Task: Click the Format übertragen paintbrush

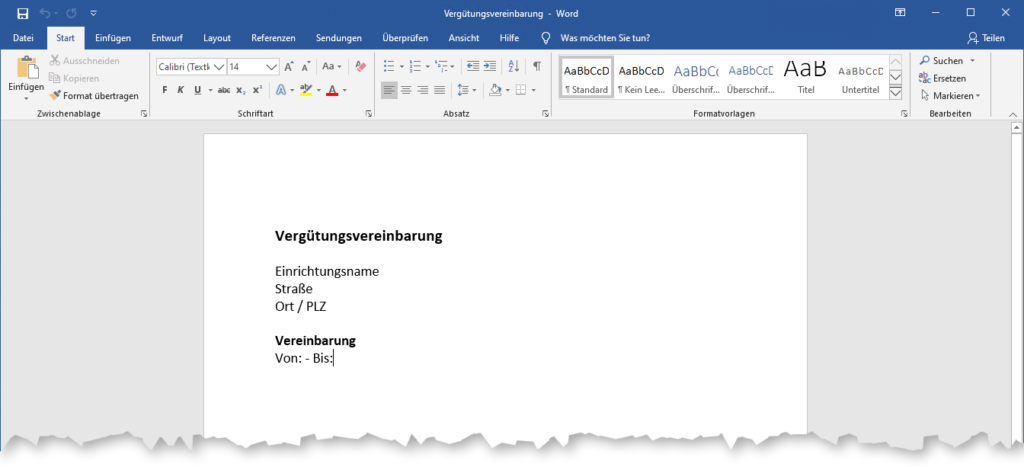Action: 94,96
